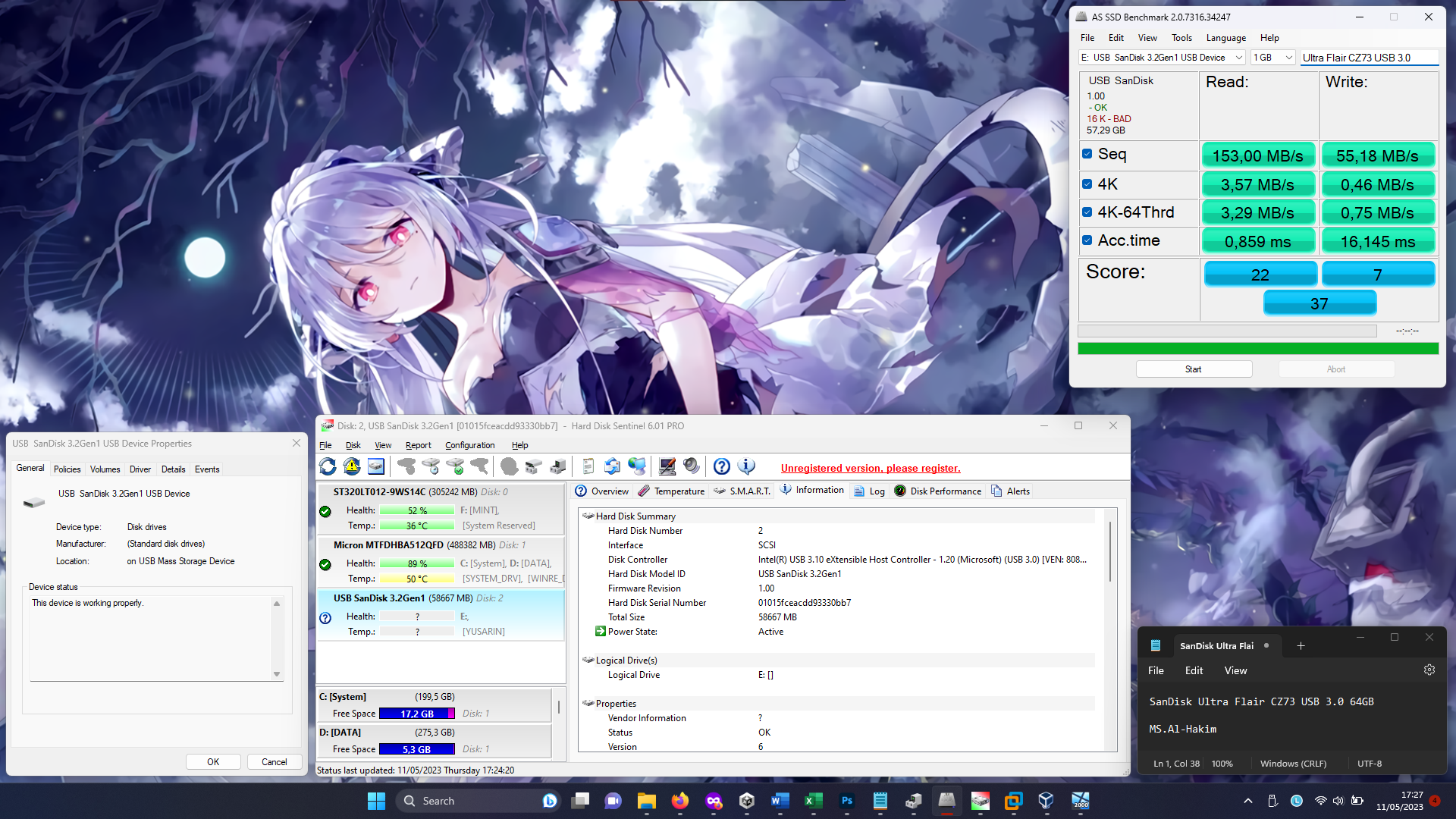This screenshot has height=819, width=1456.
Task: Click the total score 37 box
Action: click(x=1319, y=303)
